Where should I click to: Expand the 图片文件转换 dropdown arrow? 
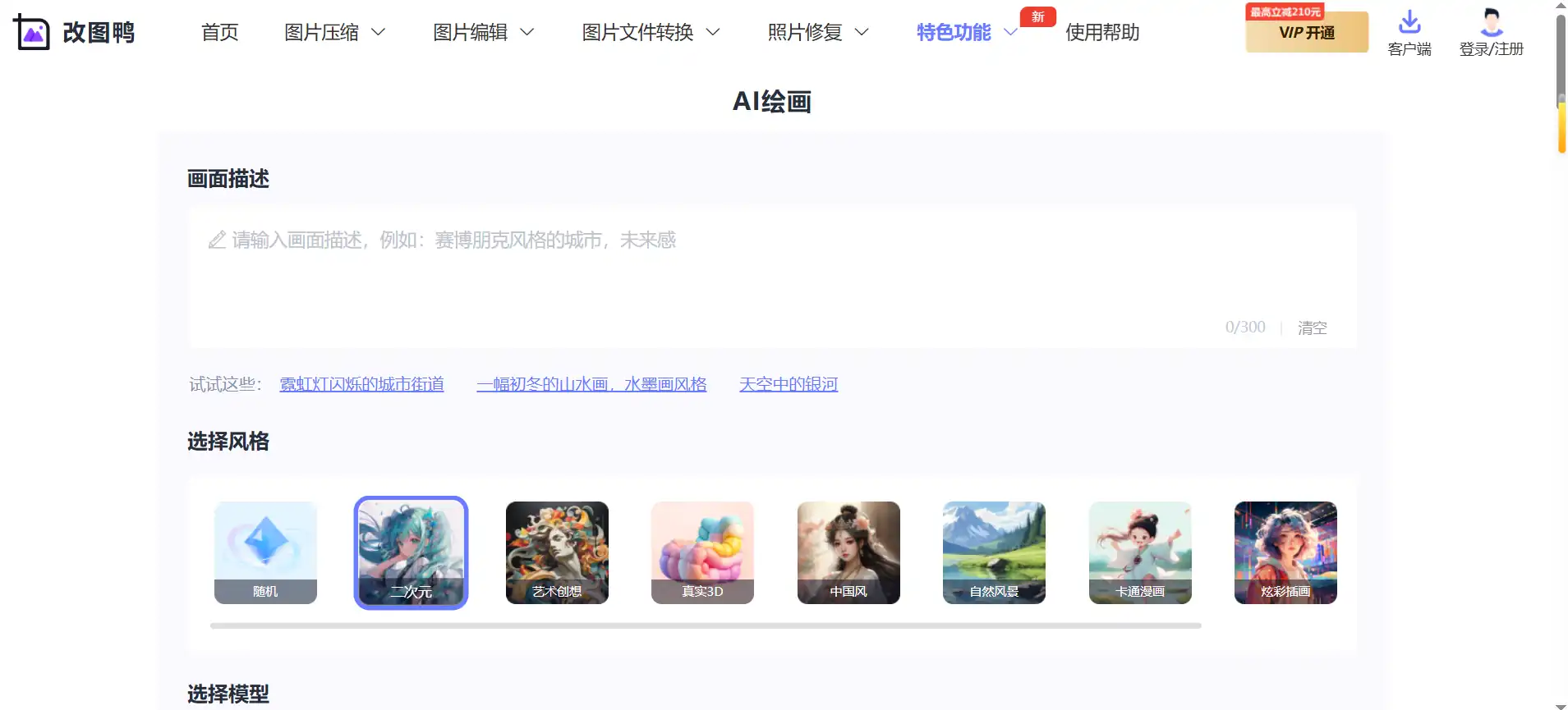tap(713, 32)
